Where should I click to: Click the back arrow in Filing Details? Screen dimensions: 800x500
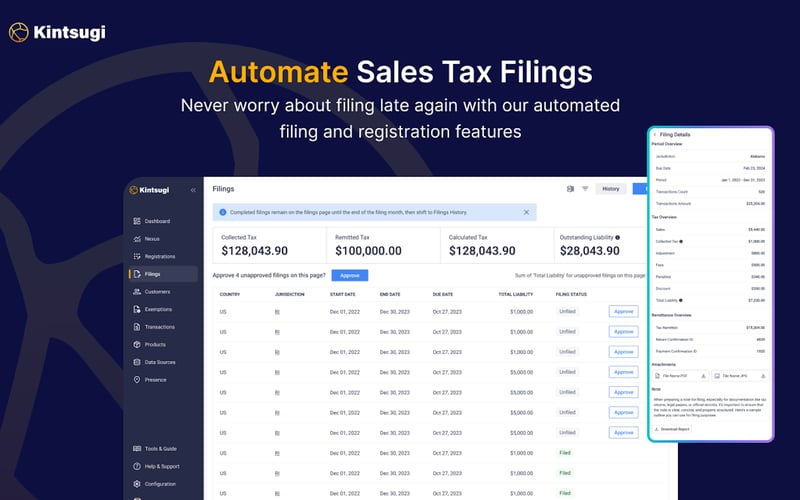coord(655,135)
